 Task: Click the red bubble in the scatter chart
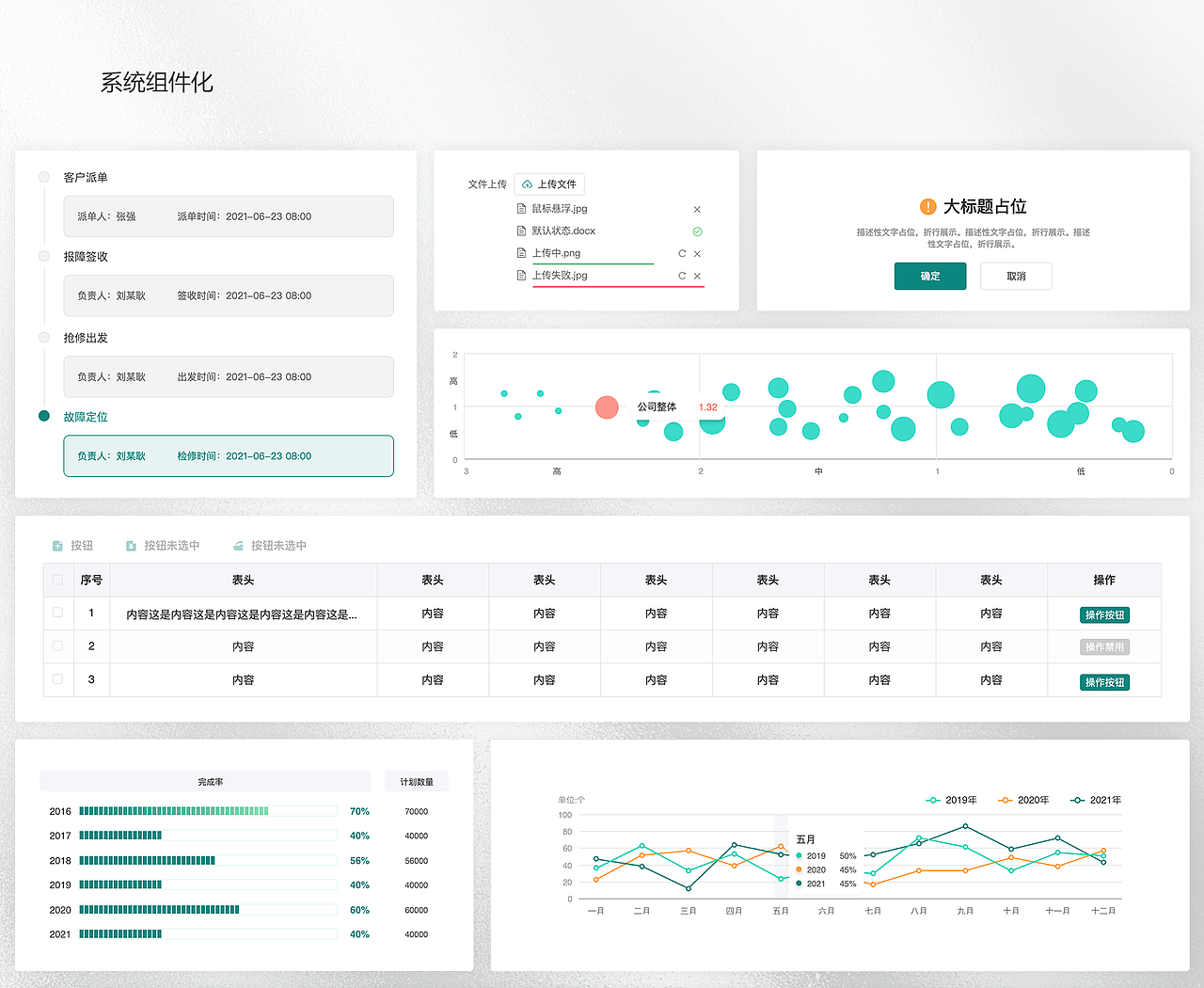(607, 407)
